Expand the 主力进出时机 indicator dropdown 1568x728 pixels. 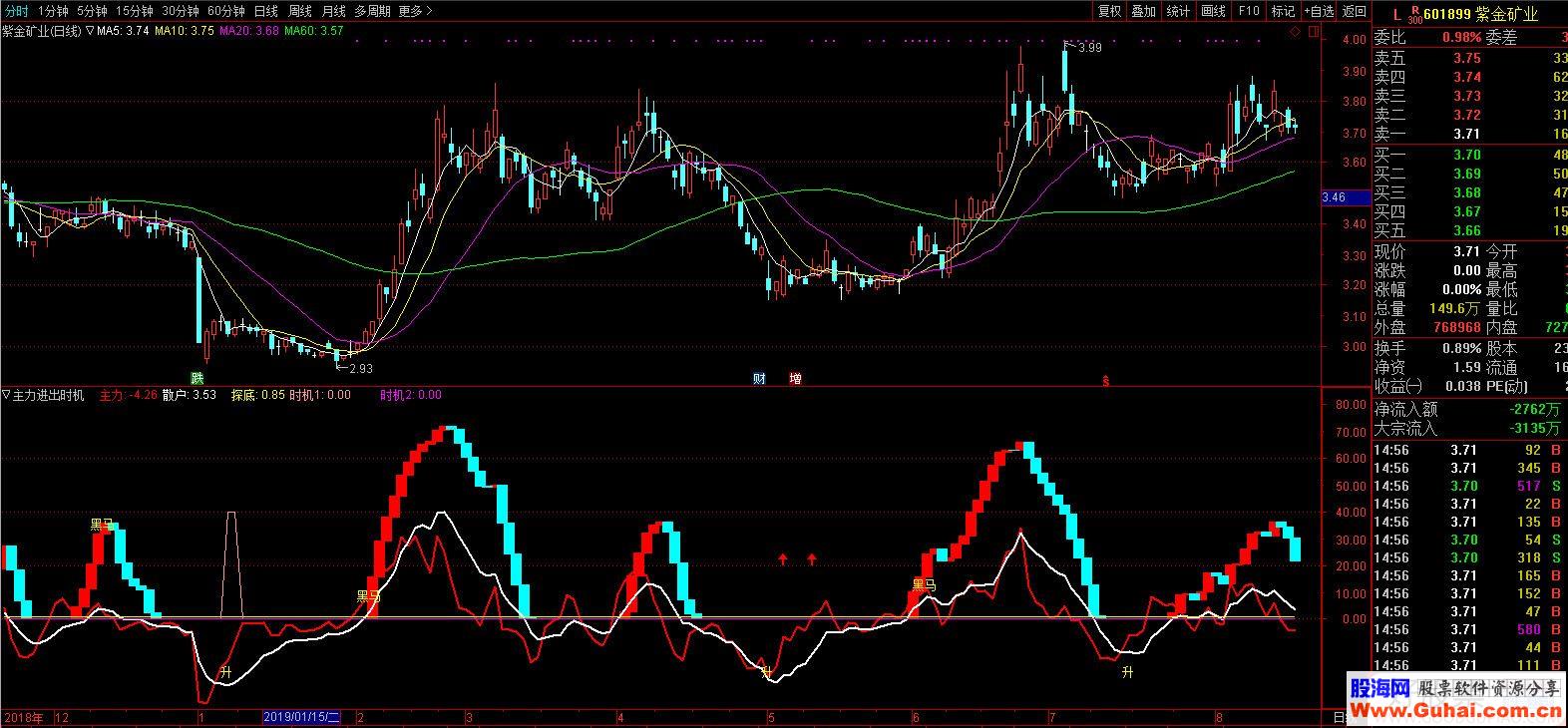pos(6,395)
